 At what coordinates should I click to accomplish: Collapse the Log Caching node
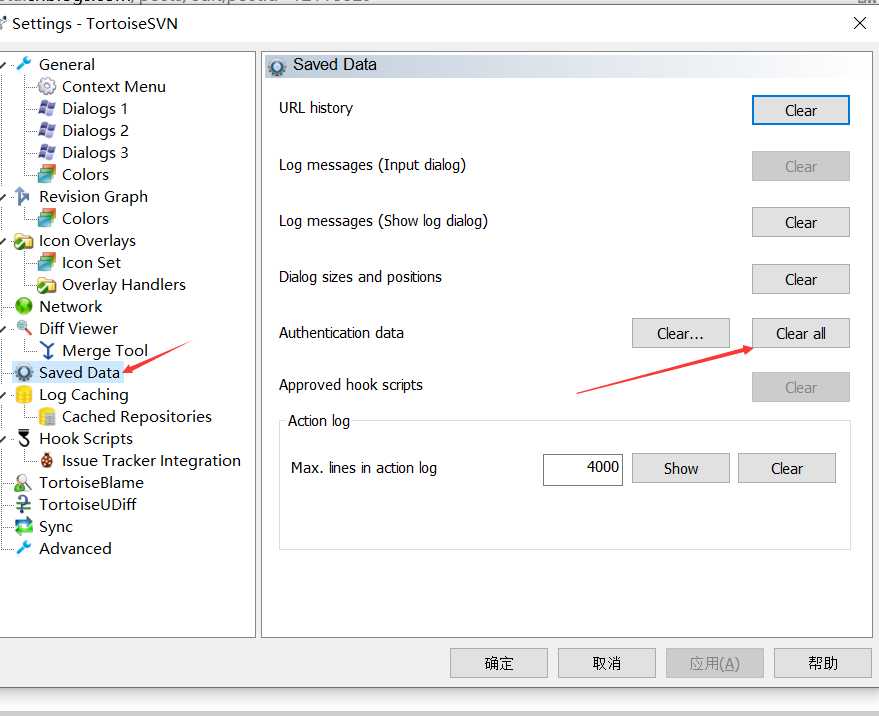(x=3, y=395)
